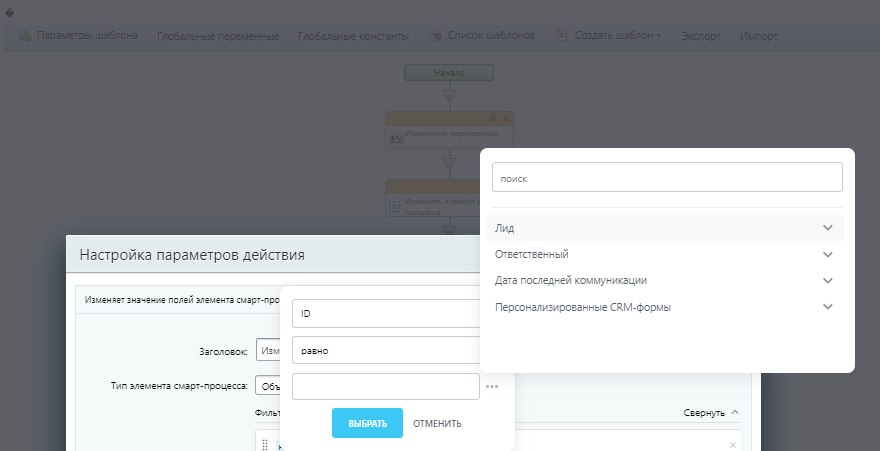
Task: Expand Персонализированные CRM-формы group
Action: click(828, 307)
